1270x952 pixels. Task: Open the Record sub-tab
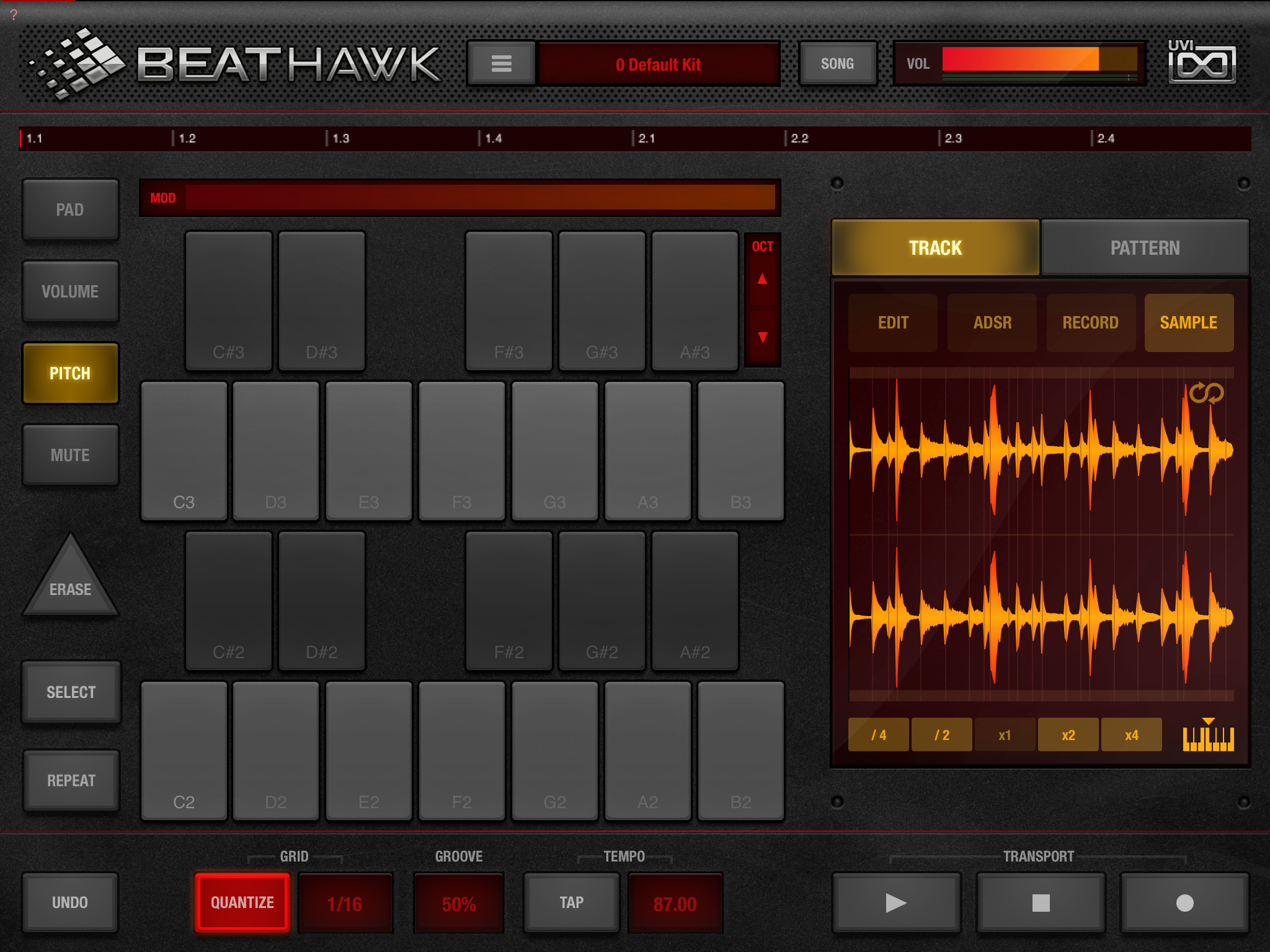[x=1091, y=323]
